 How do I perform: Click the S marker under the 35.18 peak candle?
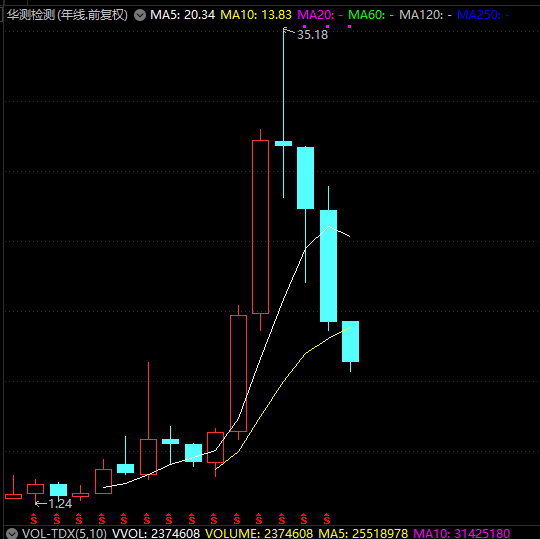coord(282,519)
